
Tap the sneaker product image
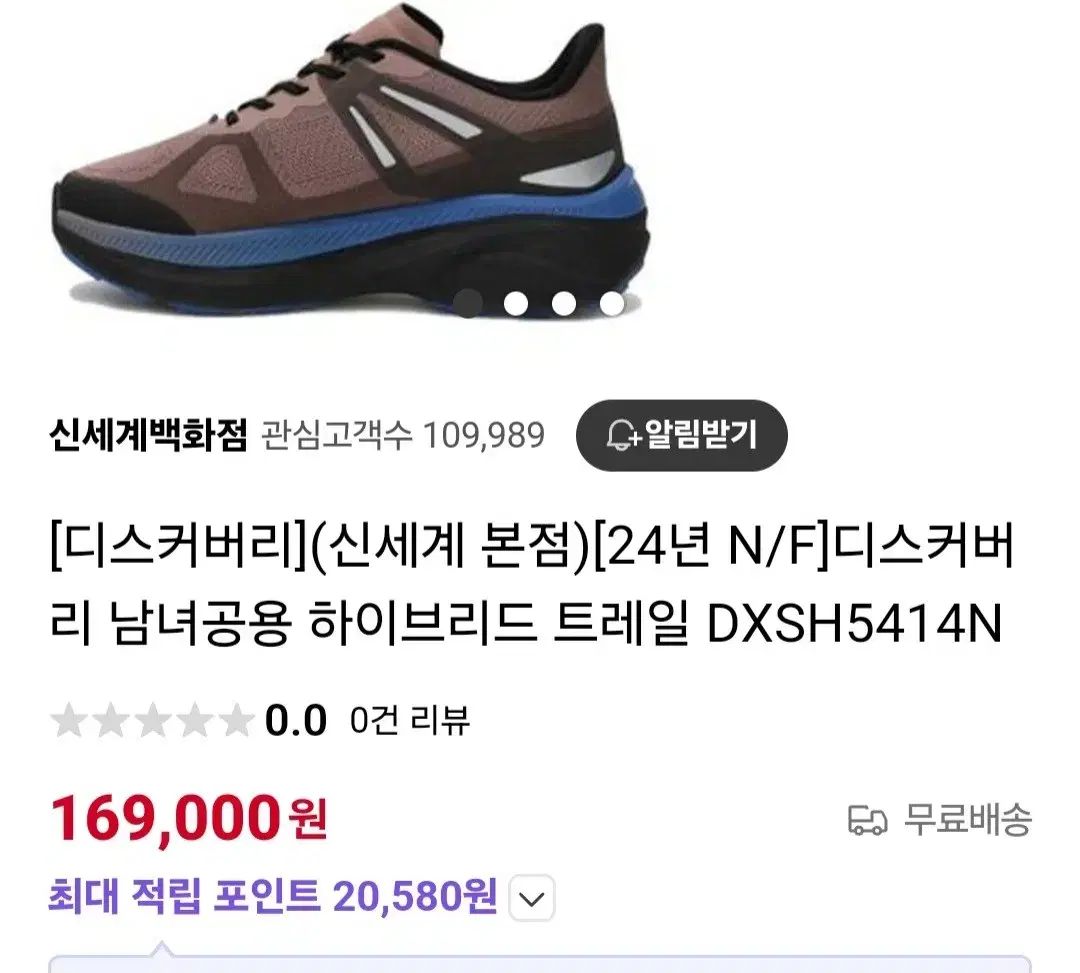[x=352, y=163]
